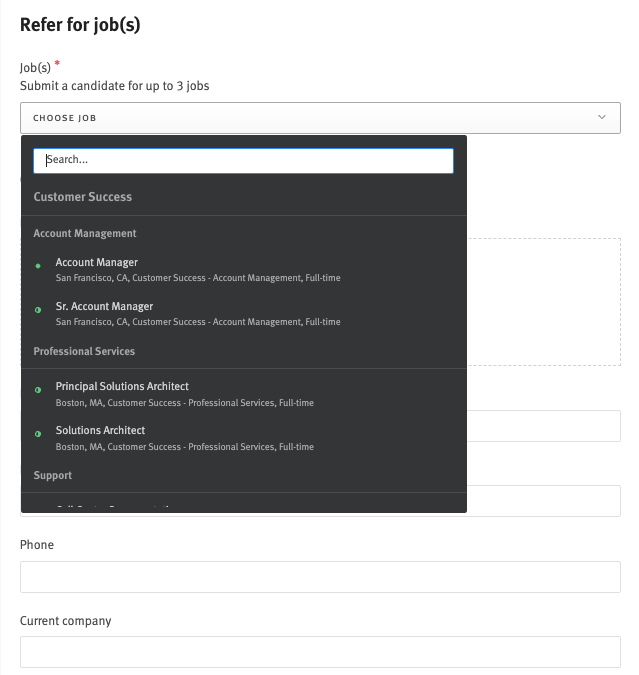Image resolution: width=639 pixels, height=675 pixels.
Task: Select the Sr. Account Manager job
Action: pyautogui.click(x=244, y=313)
